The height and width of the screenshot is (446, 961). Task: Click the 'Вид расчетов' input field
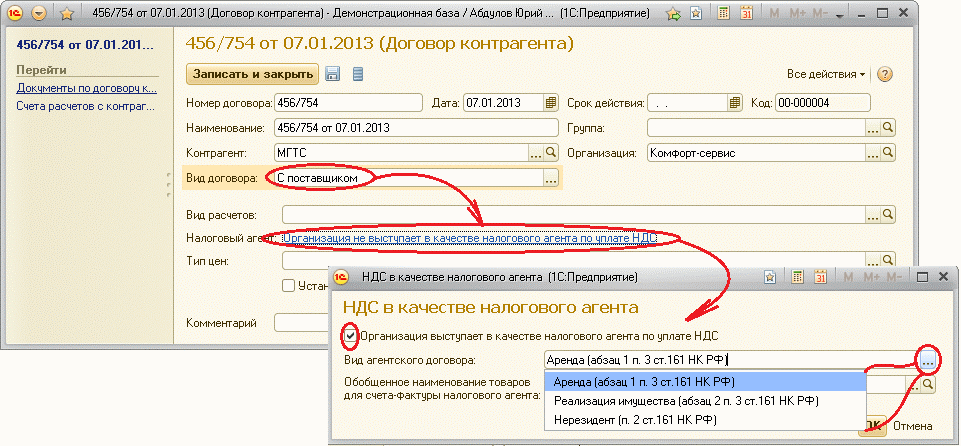[574, 215]
